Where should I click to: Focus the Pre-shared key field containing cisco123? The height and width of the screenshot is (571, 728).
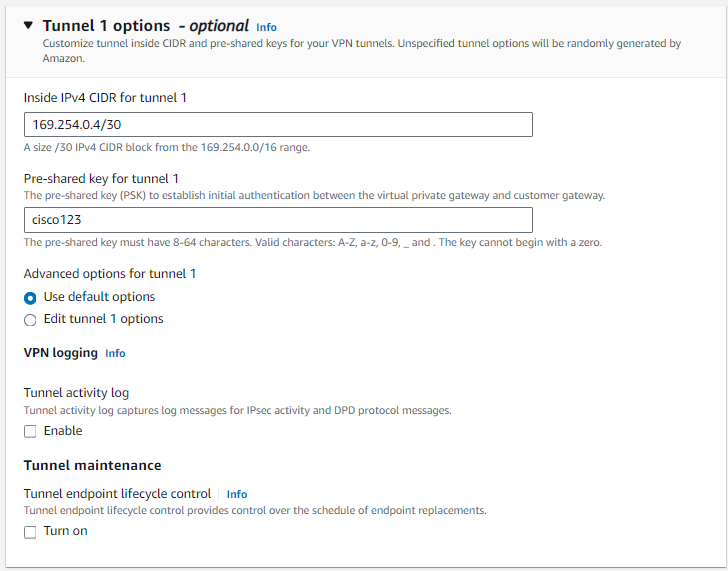coord(278,220)
